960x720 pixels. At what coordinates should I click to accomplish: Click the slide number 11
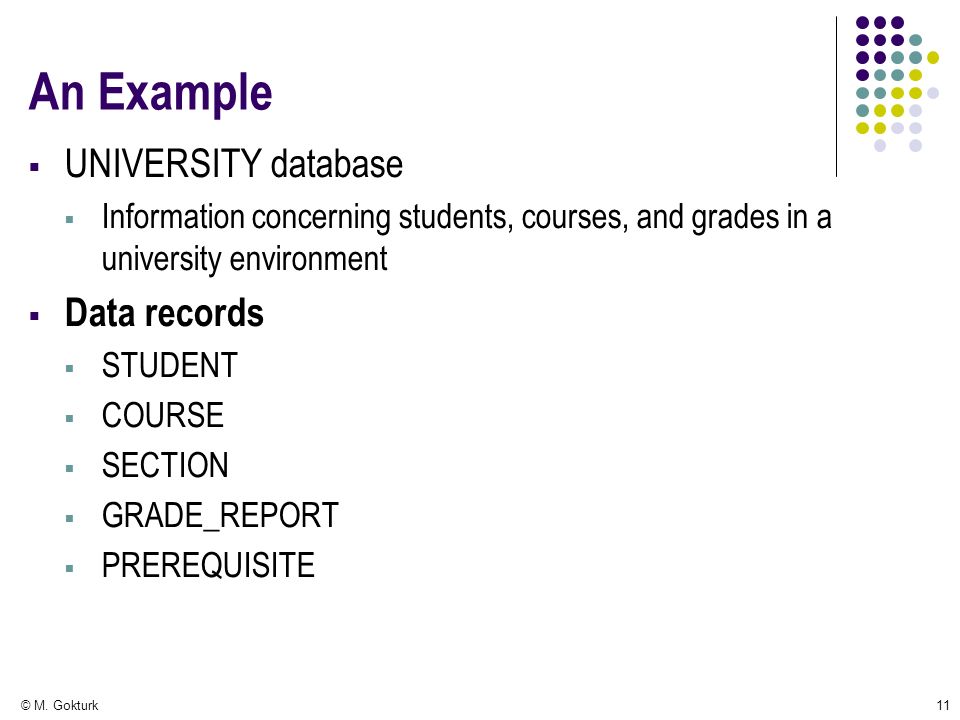943,705
